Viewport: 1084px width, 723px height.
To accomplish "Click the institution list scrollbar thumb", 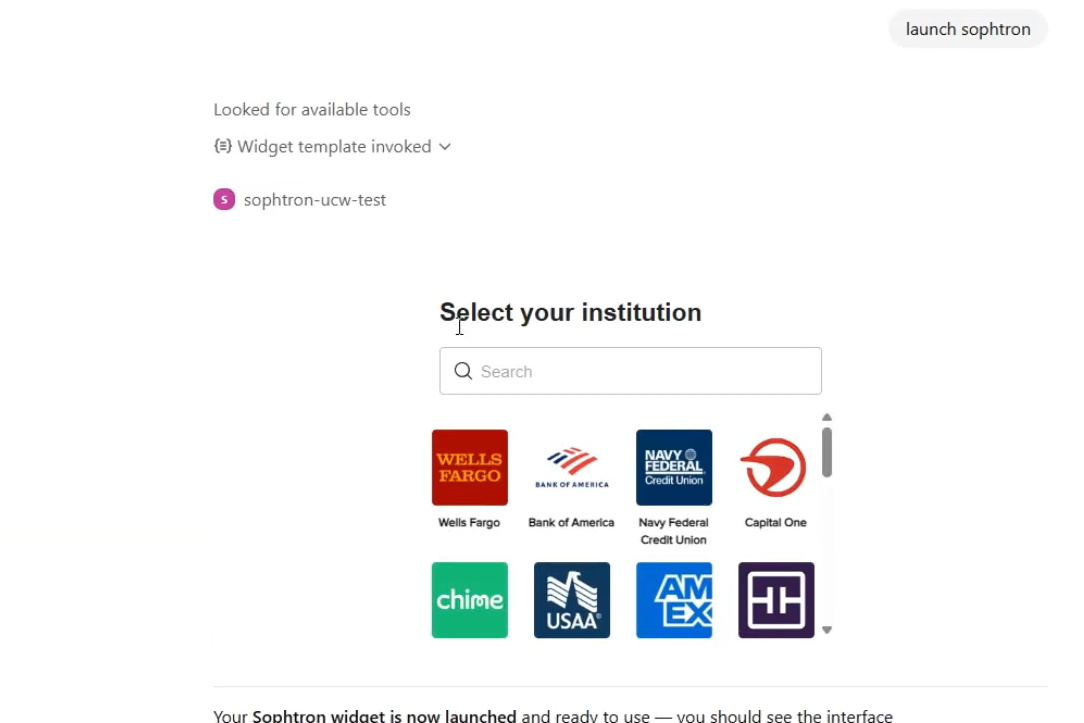I will click(x=827, y=452).
